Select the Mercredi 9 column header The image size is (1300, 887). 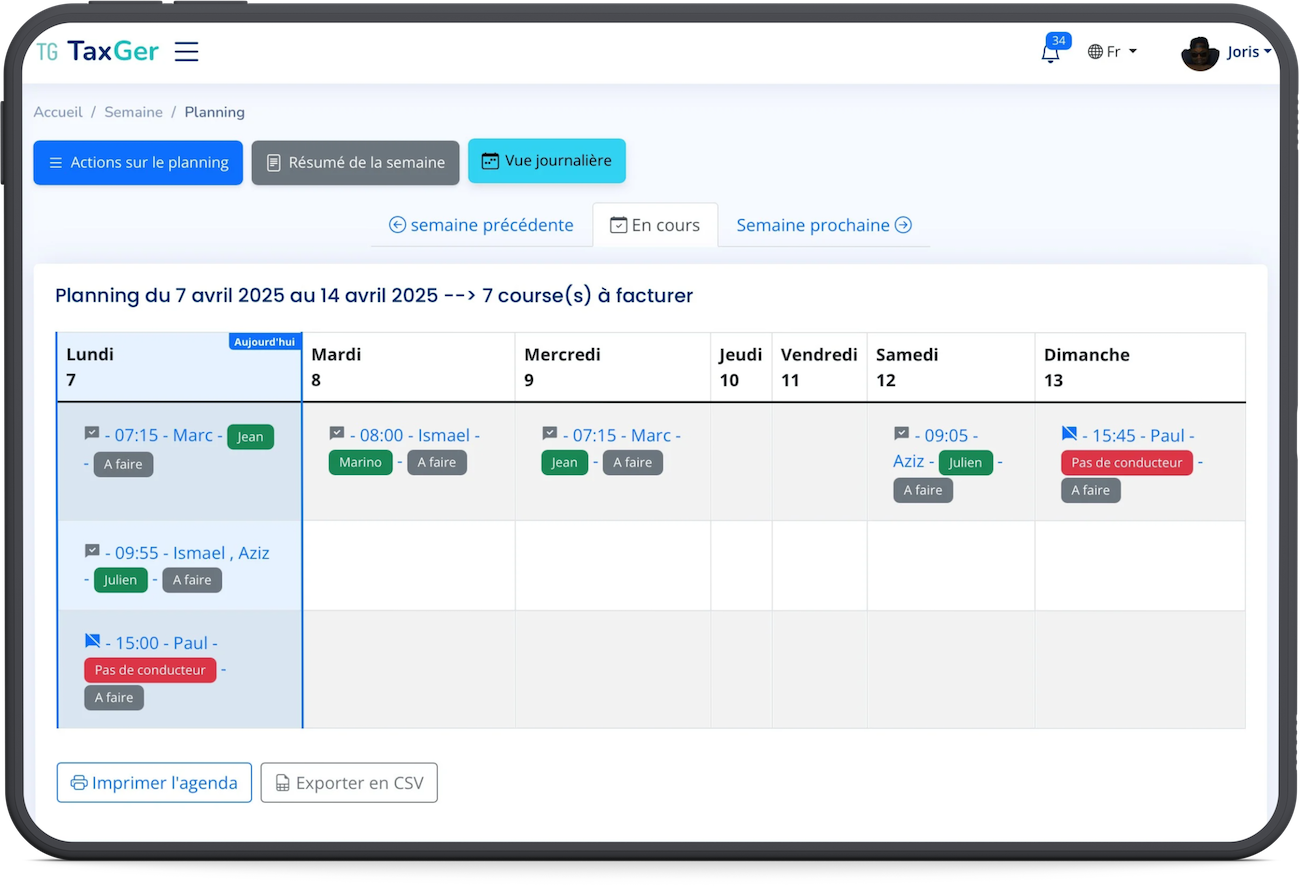[613, 367]
